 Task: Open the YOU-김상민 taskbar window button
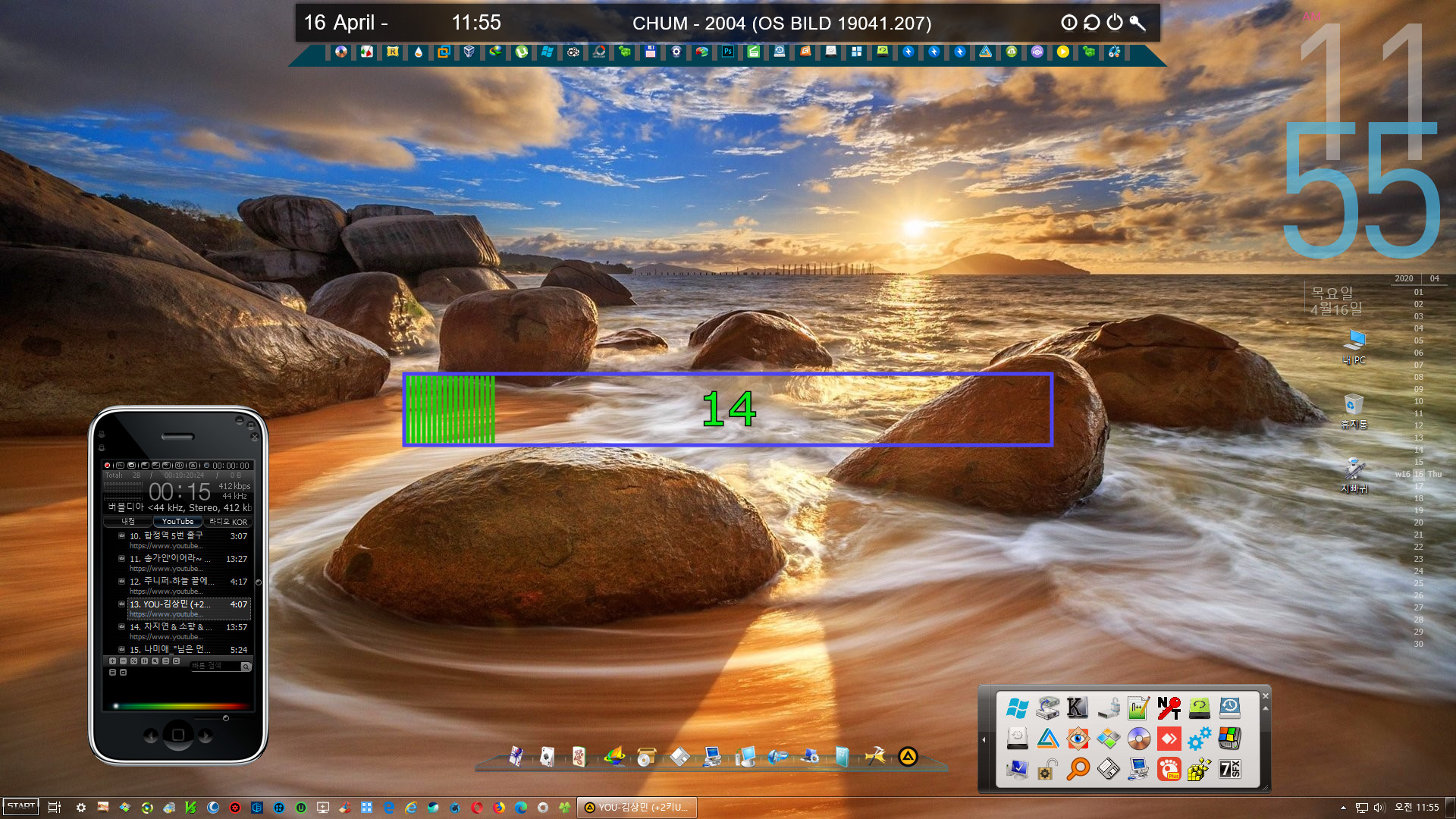tap(637, 808)
